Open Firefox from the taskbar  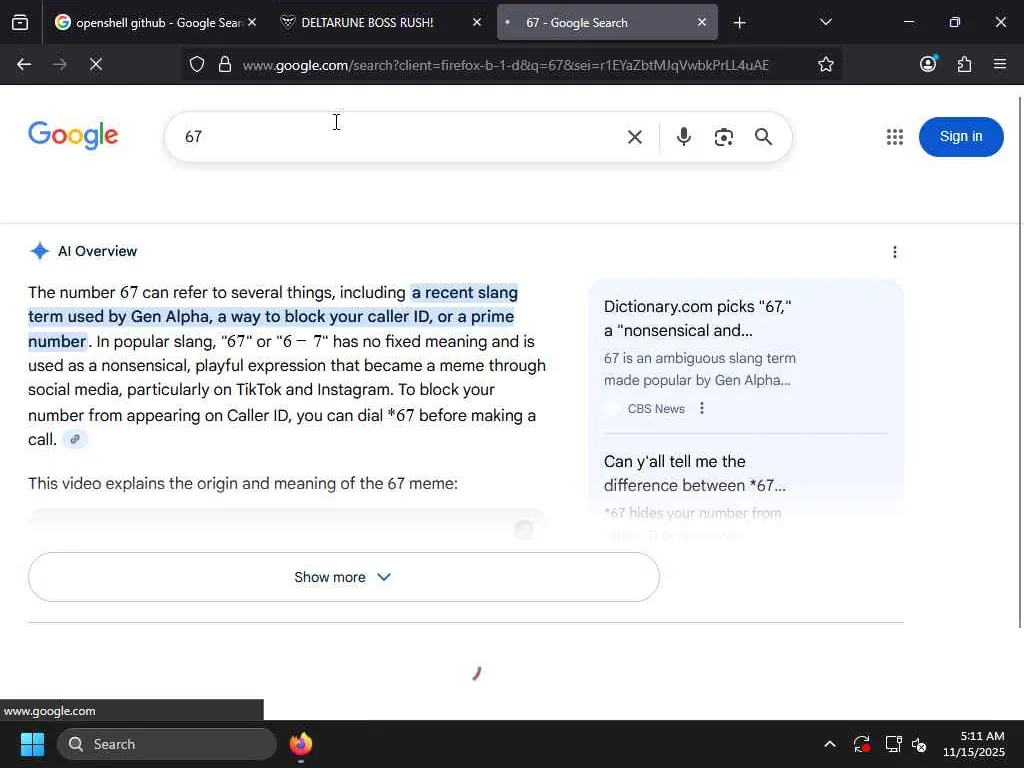(x=300, y=744)
